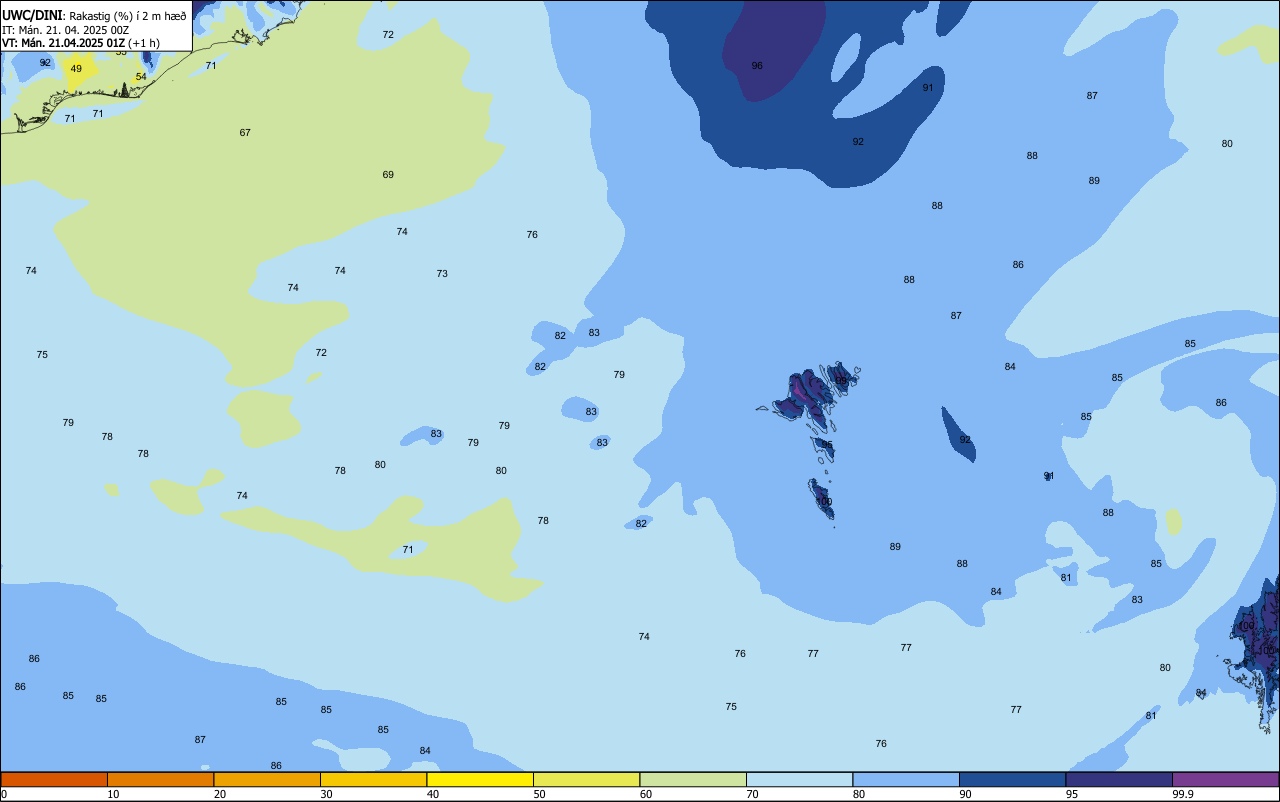Click the 70–80 pale blue legend swatch
1280x802 pixels.
pyautogui.click(x=799, y=779)
